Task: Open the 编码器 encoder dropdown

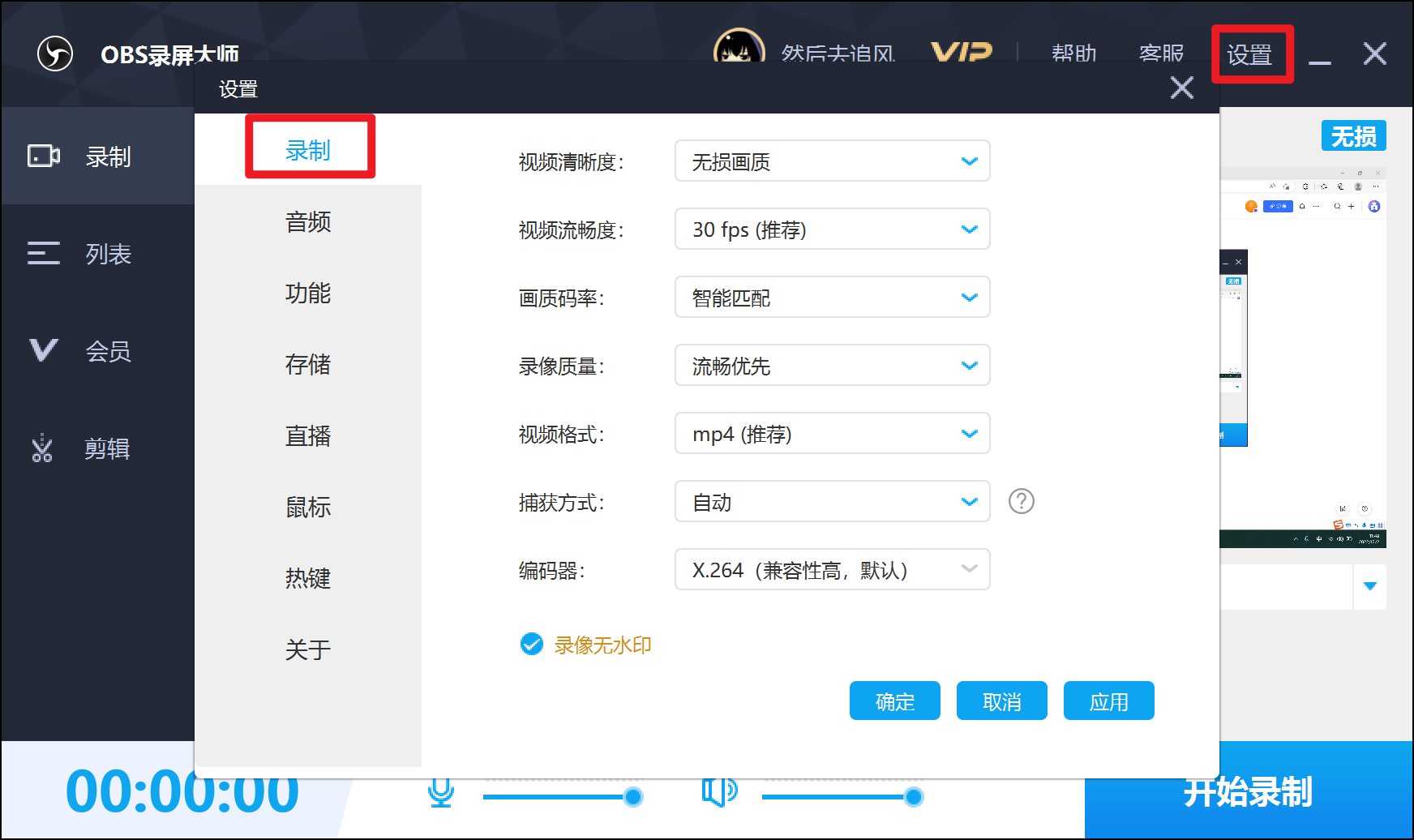Action: (x=832, y=569)
